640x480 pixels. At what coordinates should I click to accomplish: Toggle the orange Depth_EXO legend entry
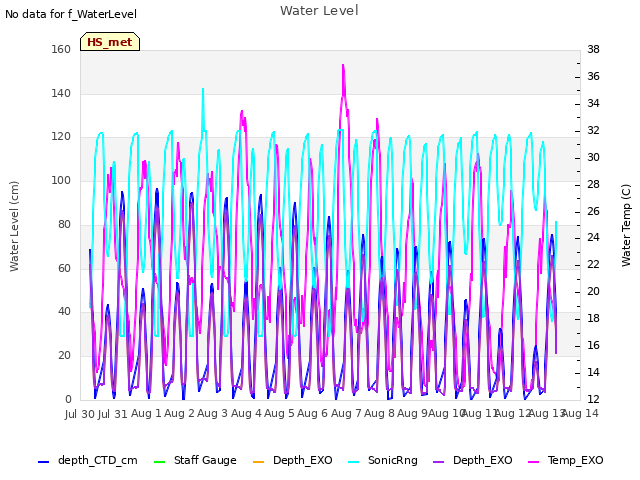(x=293, y=460)
